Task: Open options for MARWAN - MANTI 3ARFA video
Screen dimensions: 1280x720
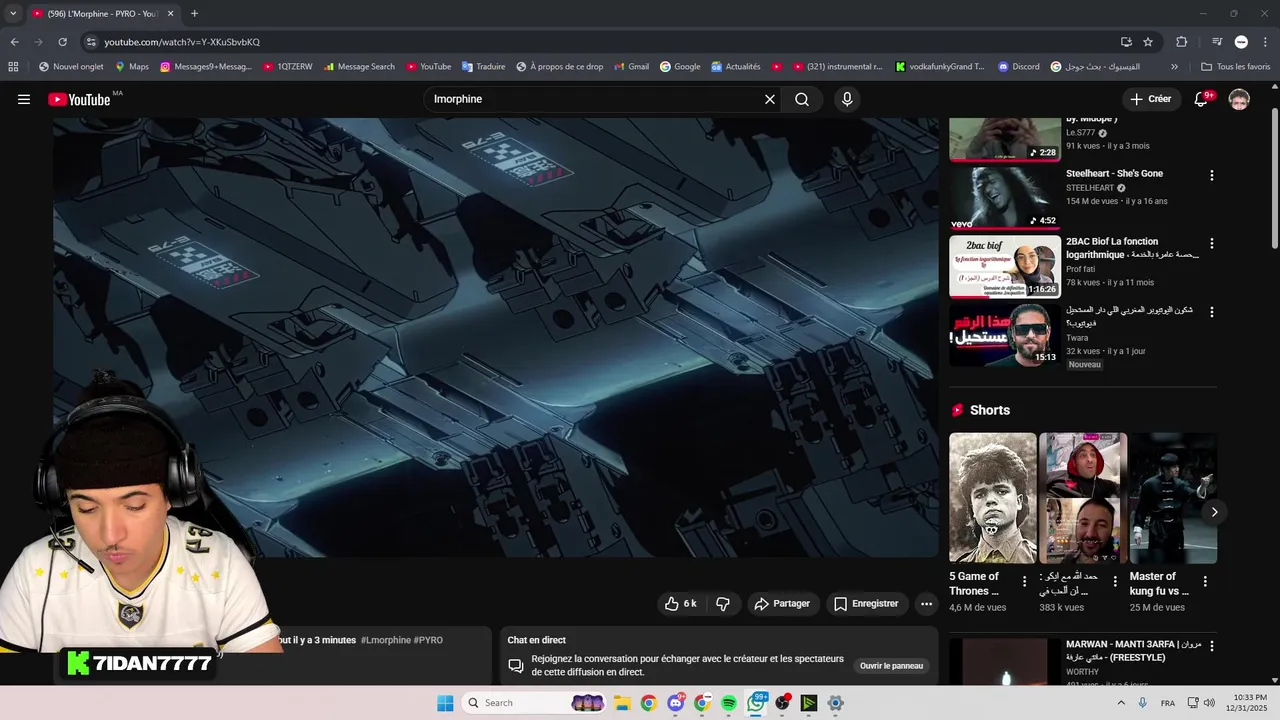Action: tap(1211, 646)
